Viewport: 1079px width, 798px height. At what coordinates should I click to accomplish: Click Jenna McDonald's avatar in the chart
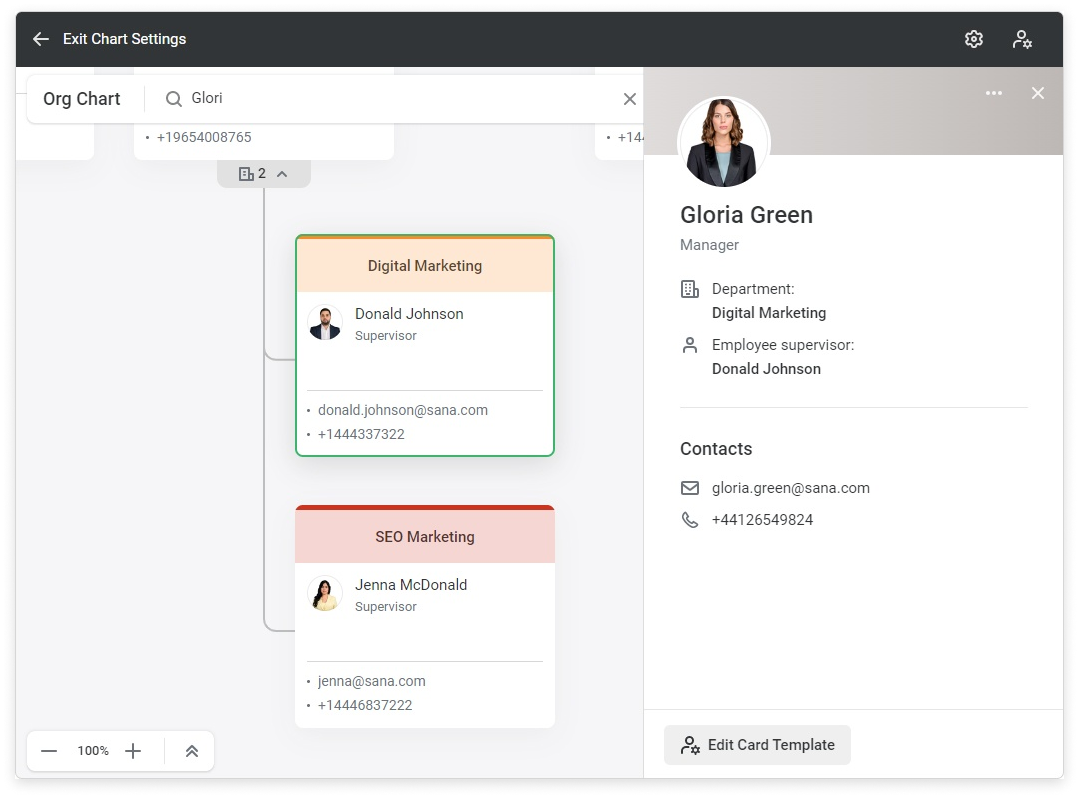coord(325,594)
